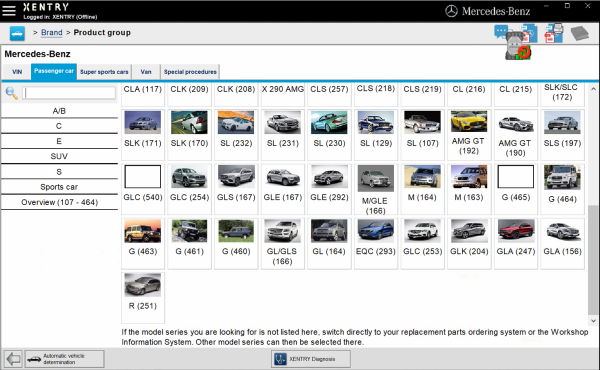Select the CLA (117) model entry
600x370 pixels.
pyautogui.click(x=143, y=94)
